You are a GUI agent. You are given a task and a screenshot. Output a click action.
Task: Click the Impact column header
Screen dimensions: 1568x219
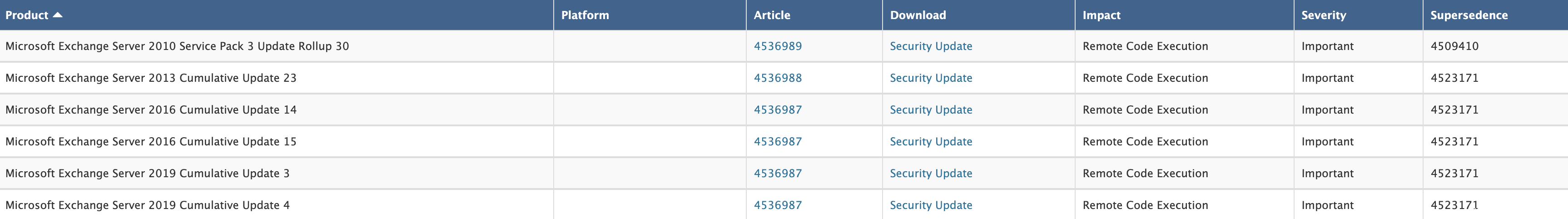click(1101, 15)
